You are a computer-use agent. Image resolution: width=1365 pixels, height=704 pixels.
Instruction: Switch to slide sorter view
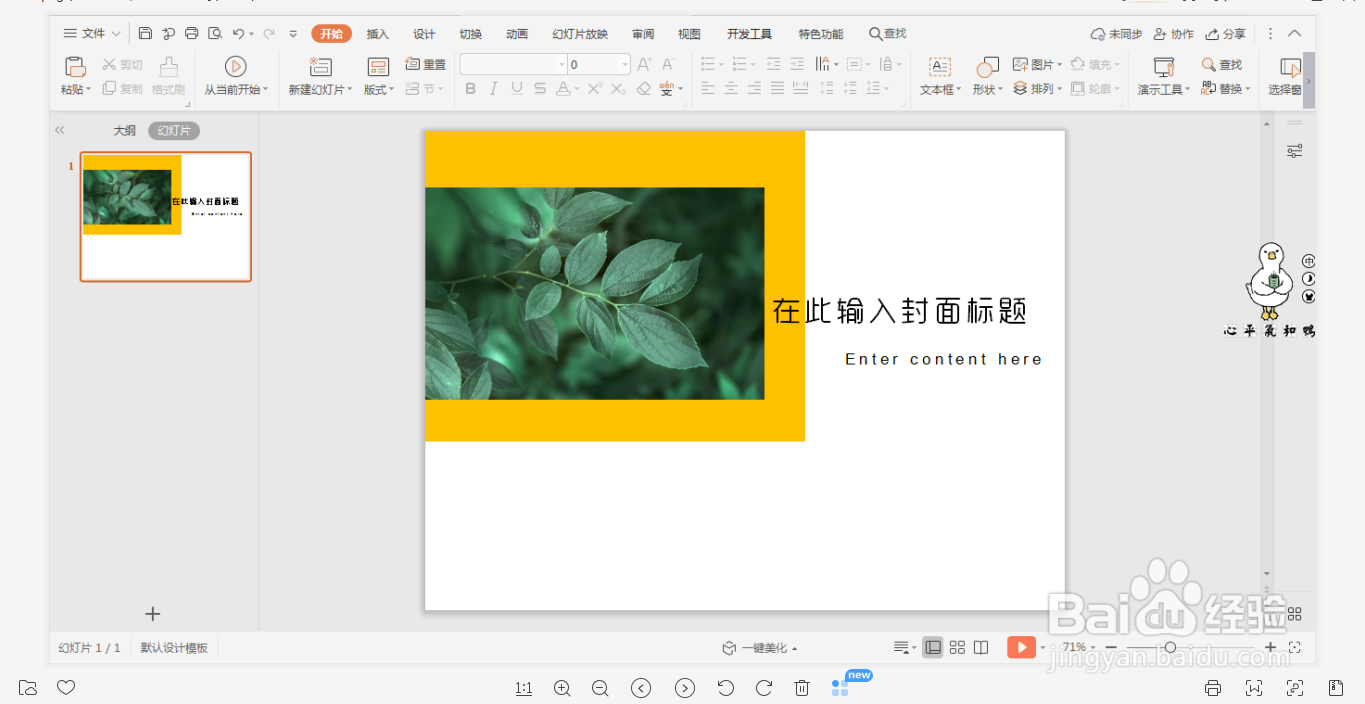point(957,648)
